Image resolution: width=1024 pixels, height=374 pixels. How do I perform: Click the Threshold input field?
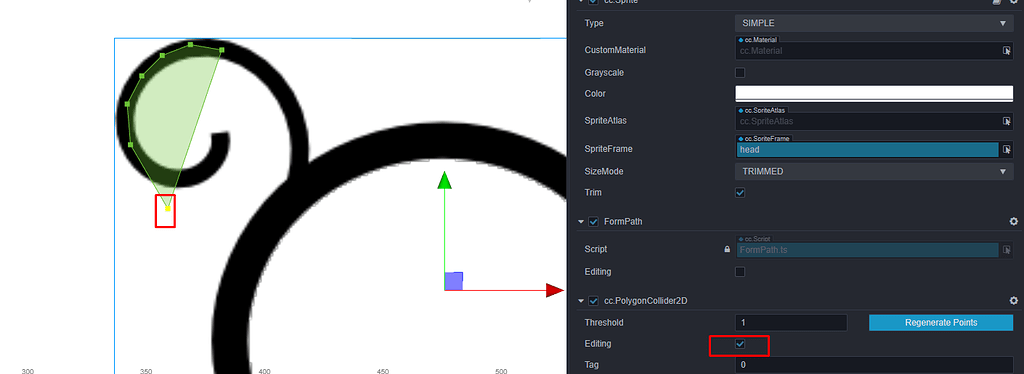791,322
